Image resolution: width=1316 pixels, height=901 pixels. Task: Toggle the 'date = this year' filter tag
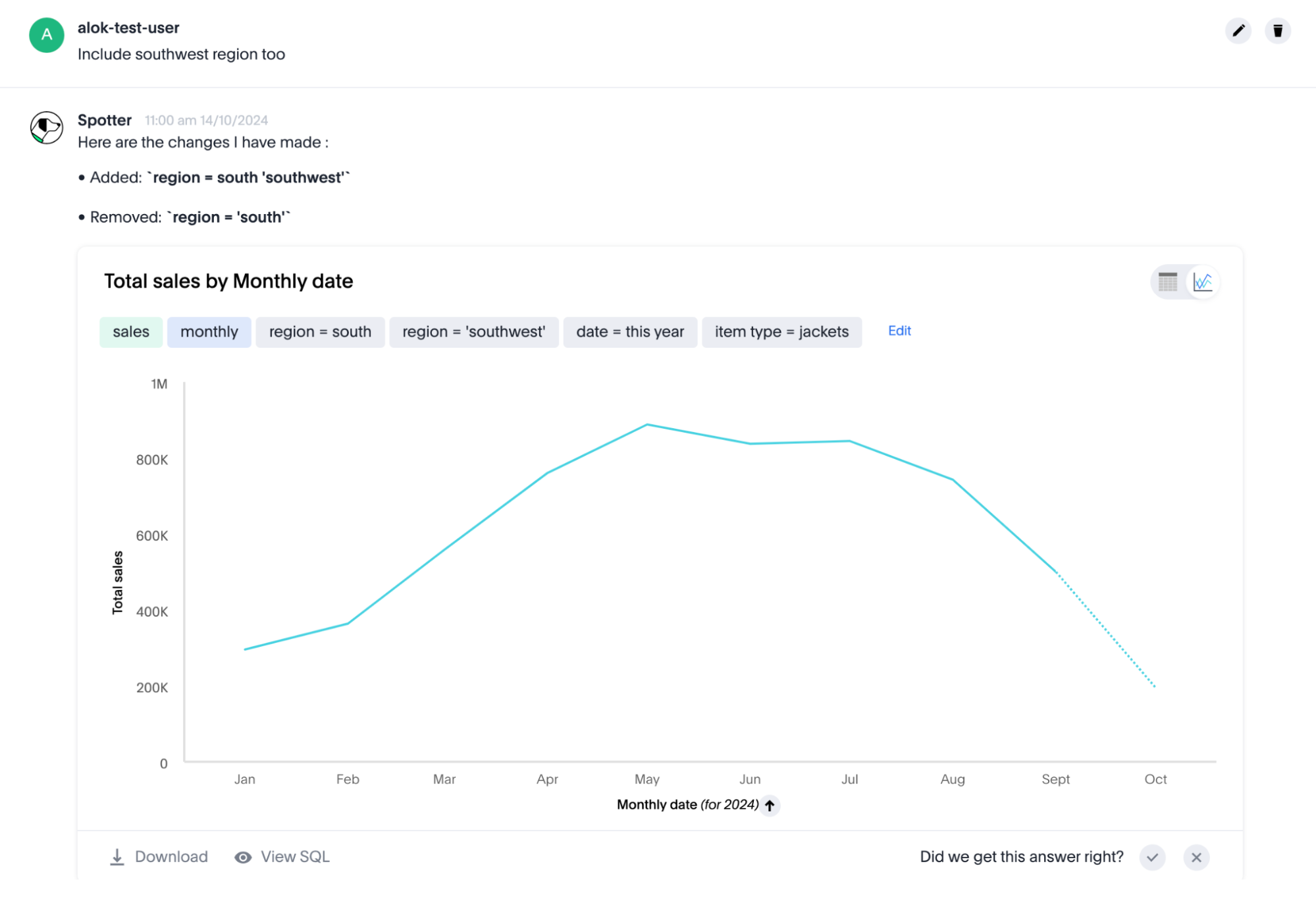coord(630,331)
